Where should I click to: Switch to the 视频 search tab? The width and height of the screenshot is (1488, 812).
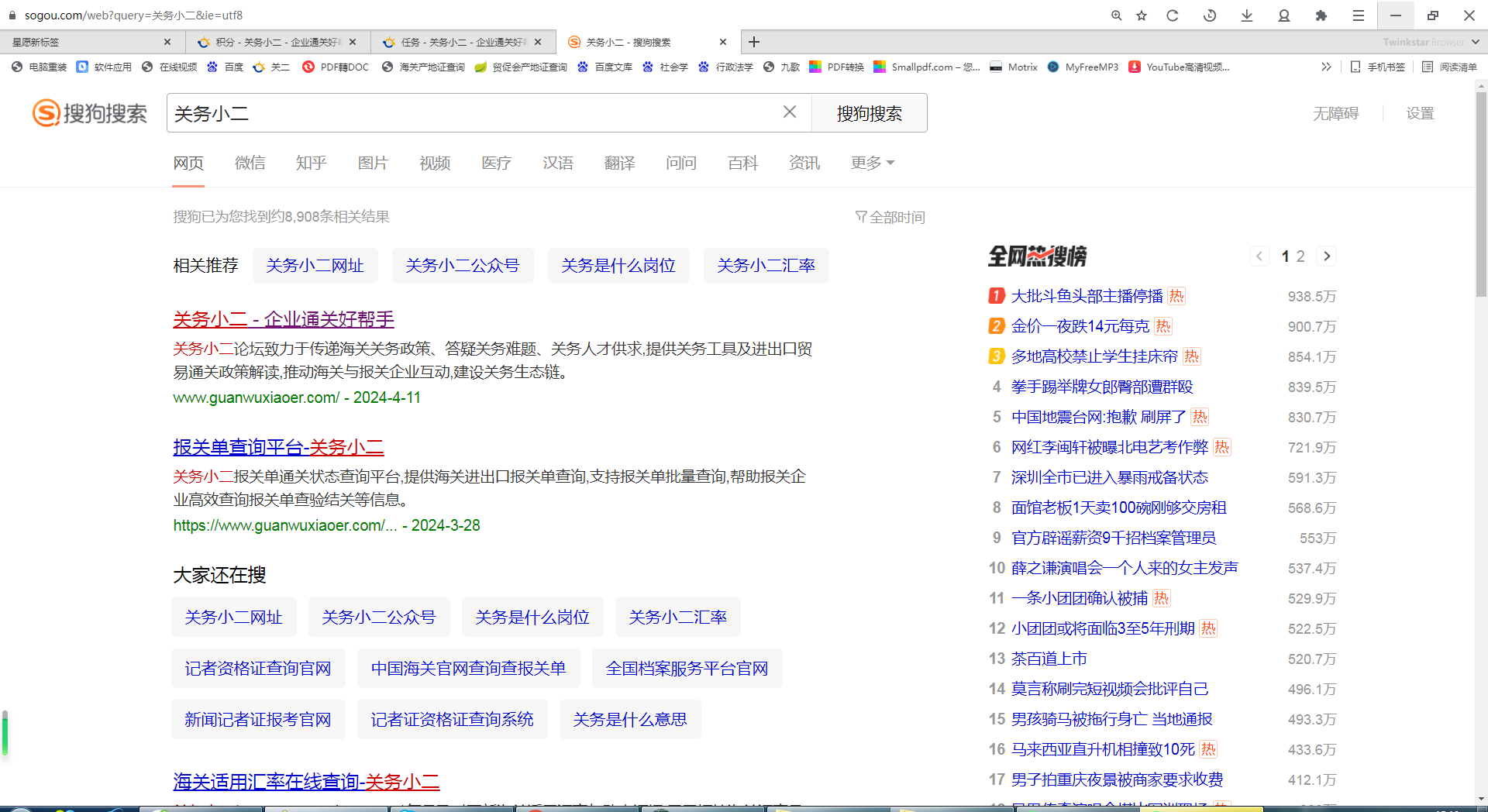click(x=435, y=163)
